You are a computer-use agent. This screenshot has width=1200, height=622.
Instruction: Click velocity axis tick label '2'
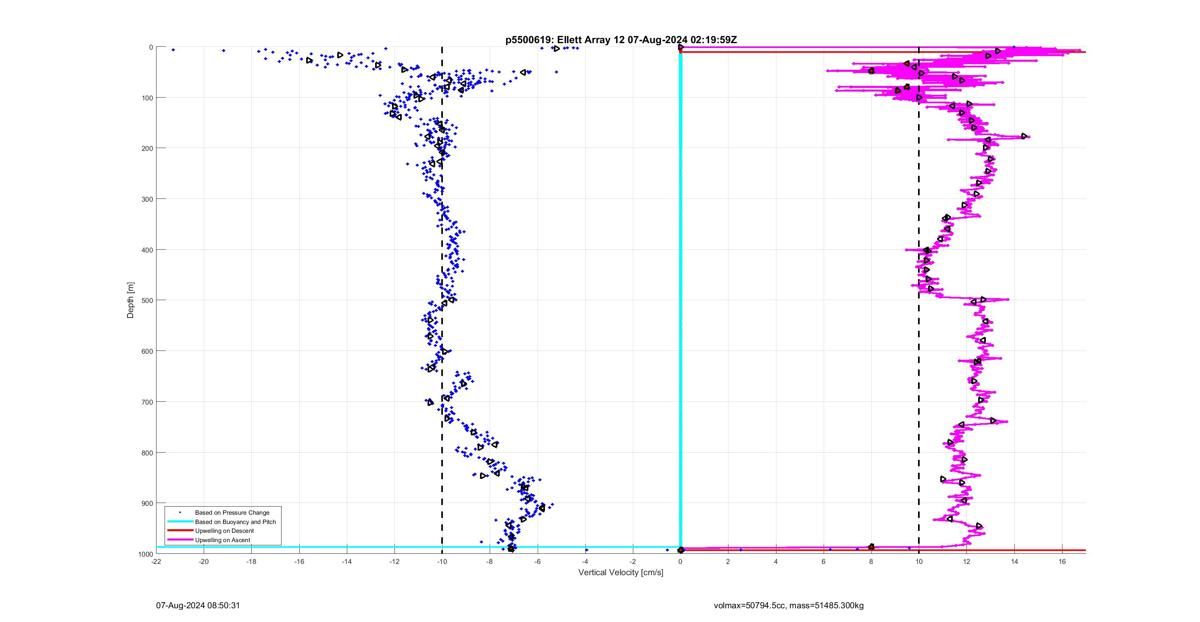[x=728, y=562]
